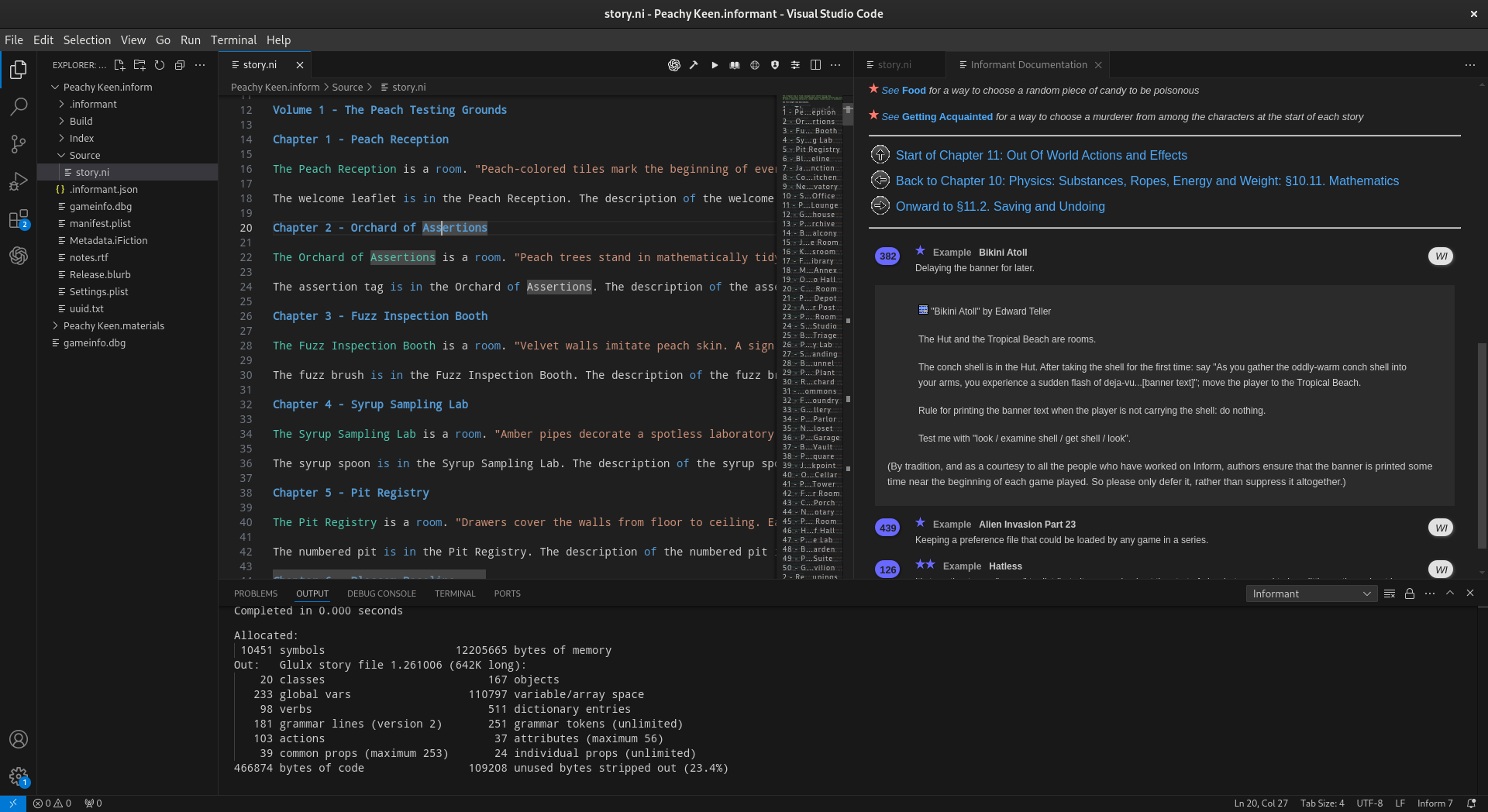Open Manage gear in activity bar
The width and height of the screenshot is (1488, 812).
19,776
